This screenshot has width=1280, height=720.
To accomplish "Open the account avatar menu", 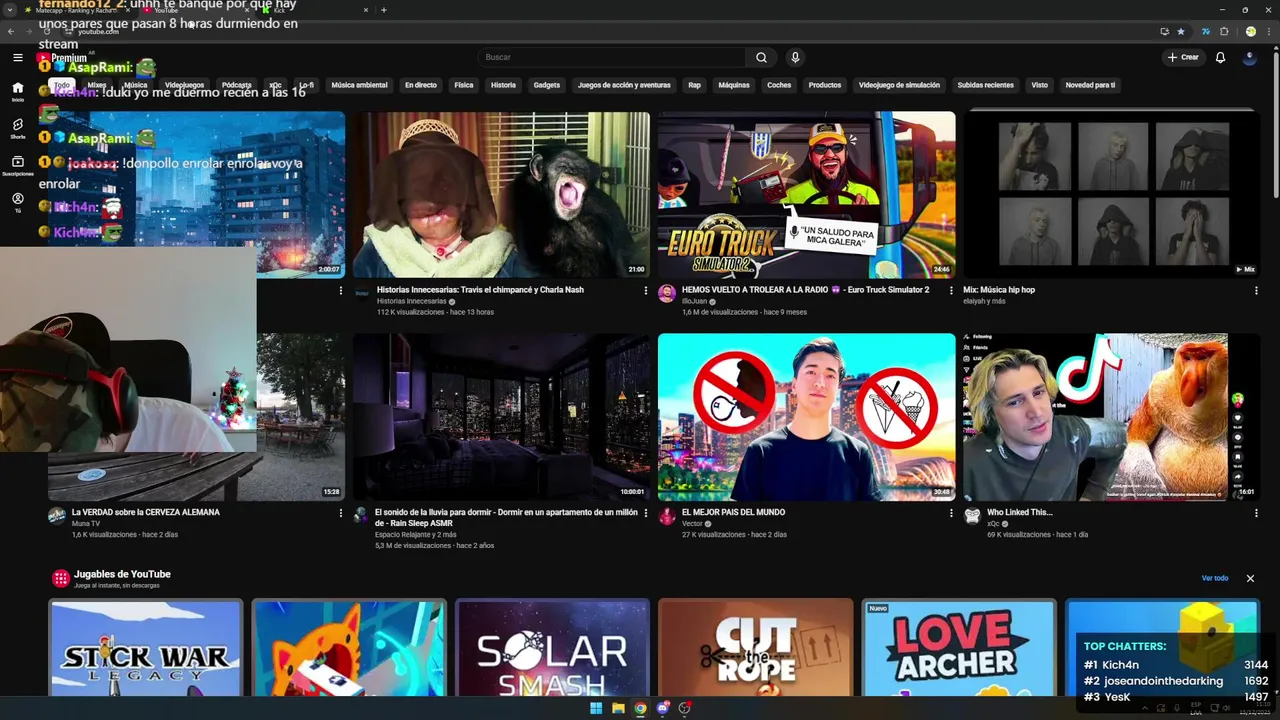I will [1249, 57].
